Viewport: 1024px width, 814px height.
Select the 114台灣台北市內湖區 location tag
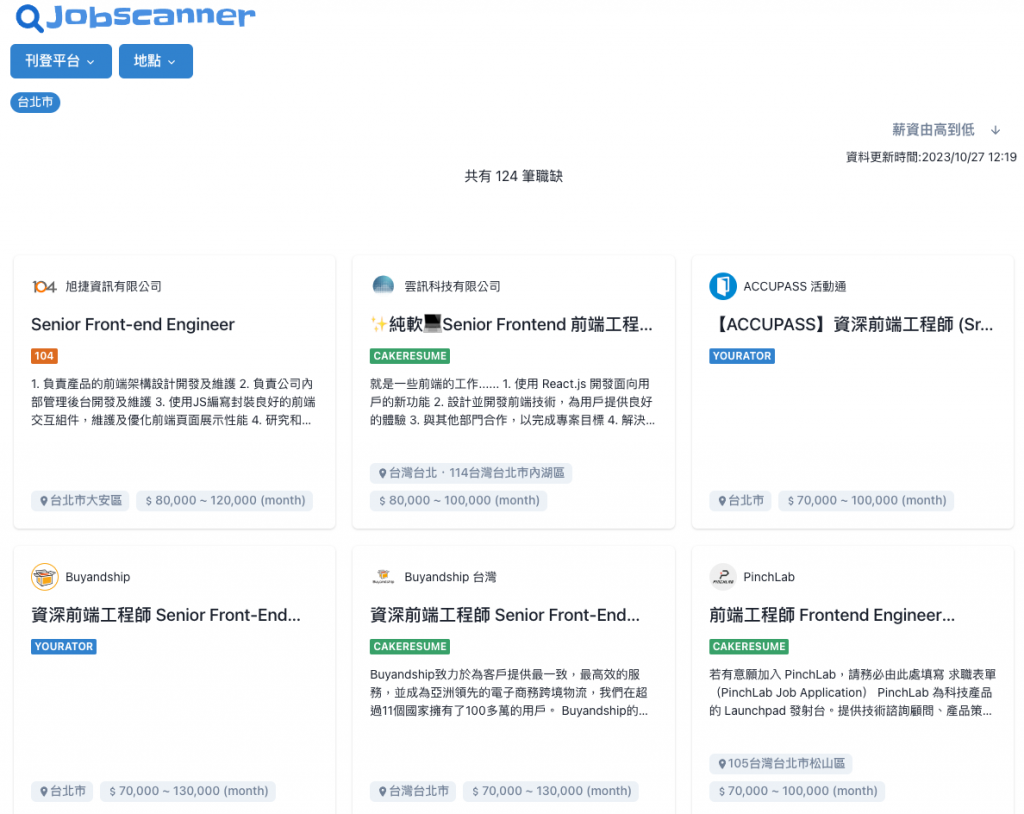(x=471, y=472)
